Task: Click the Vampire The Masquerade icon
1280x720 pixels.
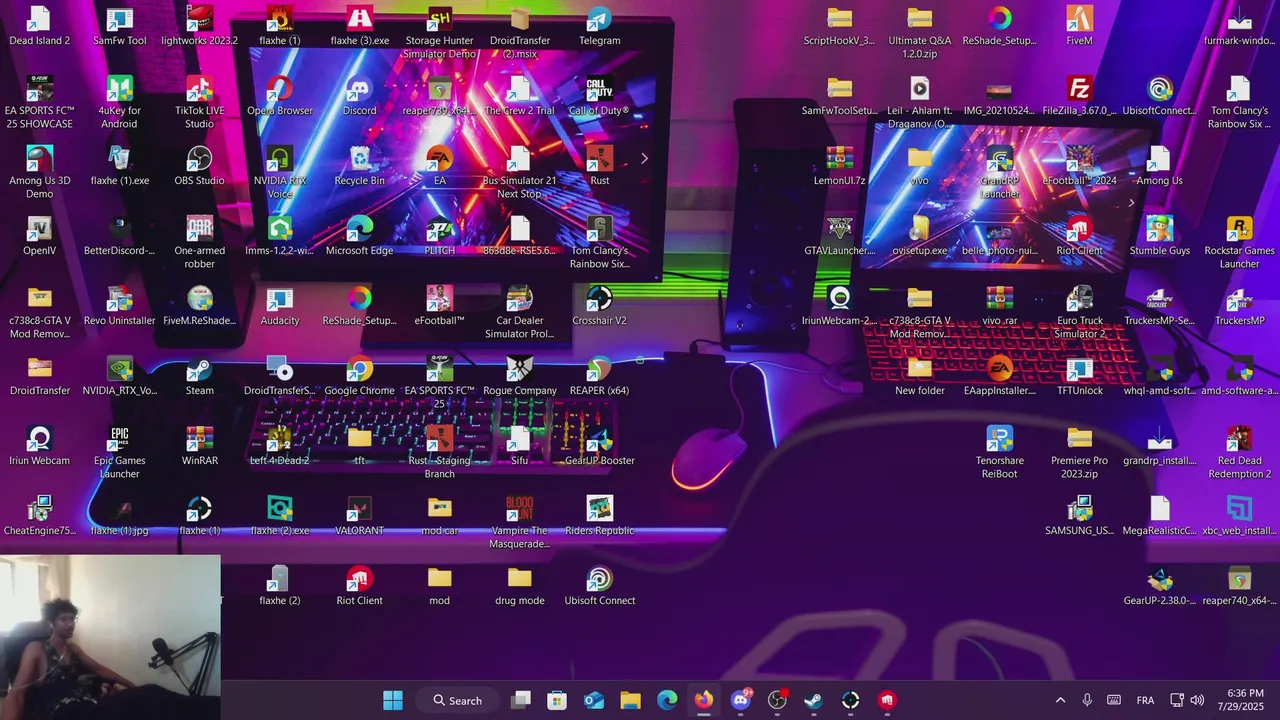Action: pyautogui.click(x=519, y=523)
